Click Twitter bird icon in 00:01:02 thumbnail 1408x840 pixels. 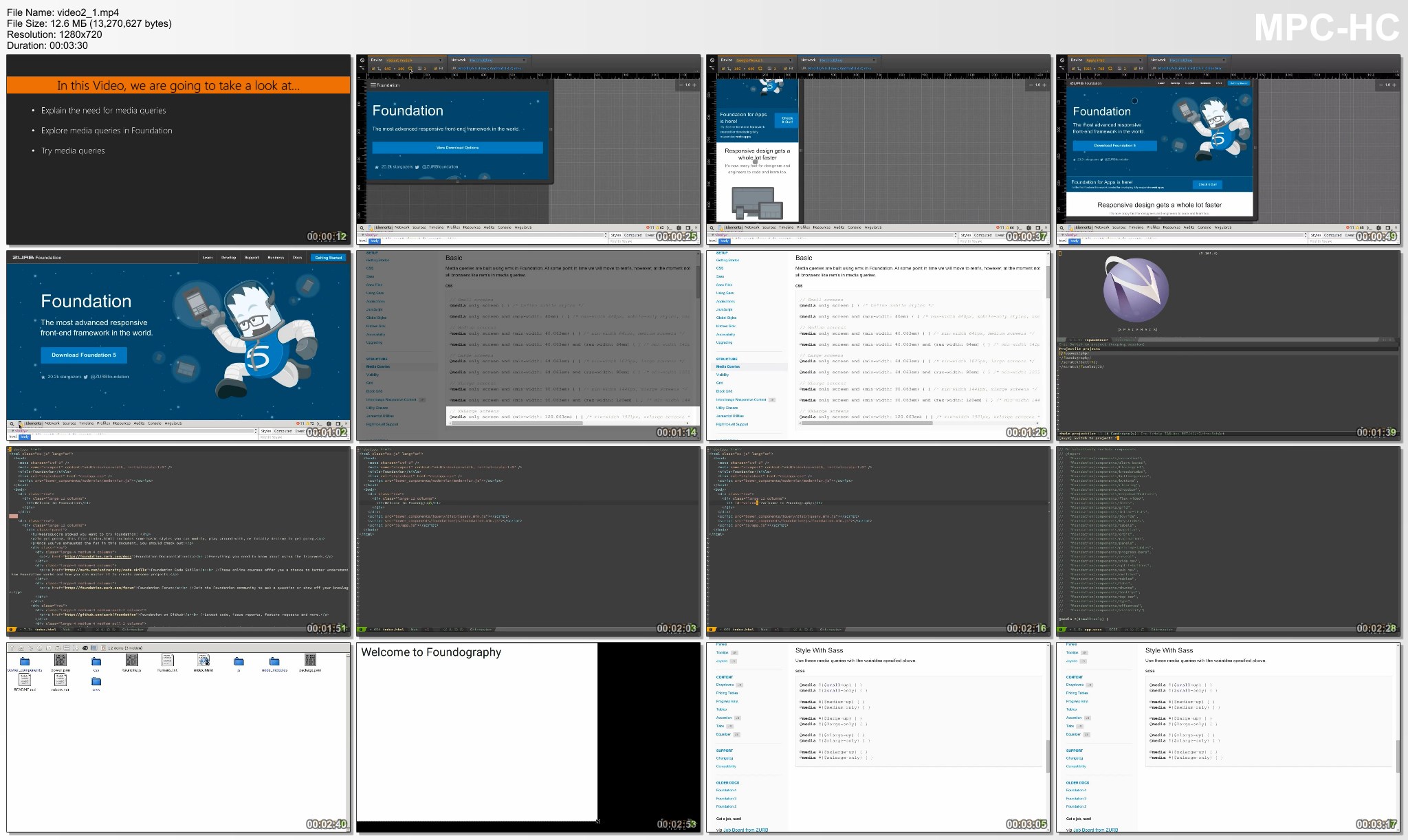click(x=86, y=377)
